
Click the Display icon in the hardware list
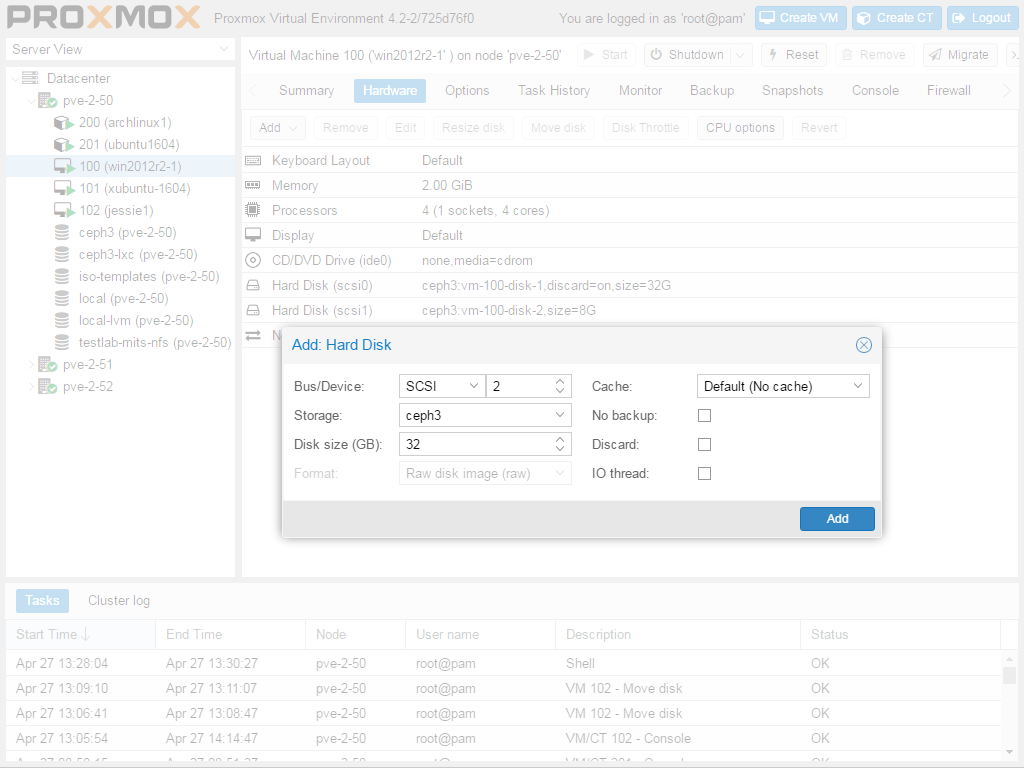253,235
